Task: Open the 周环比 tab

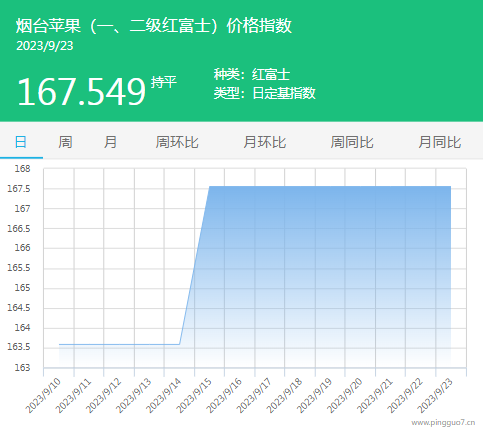Action: [177, 142]
